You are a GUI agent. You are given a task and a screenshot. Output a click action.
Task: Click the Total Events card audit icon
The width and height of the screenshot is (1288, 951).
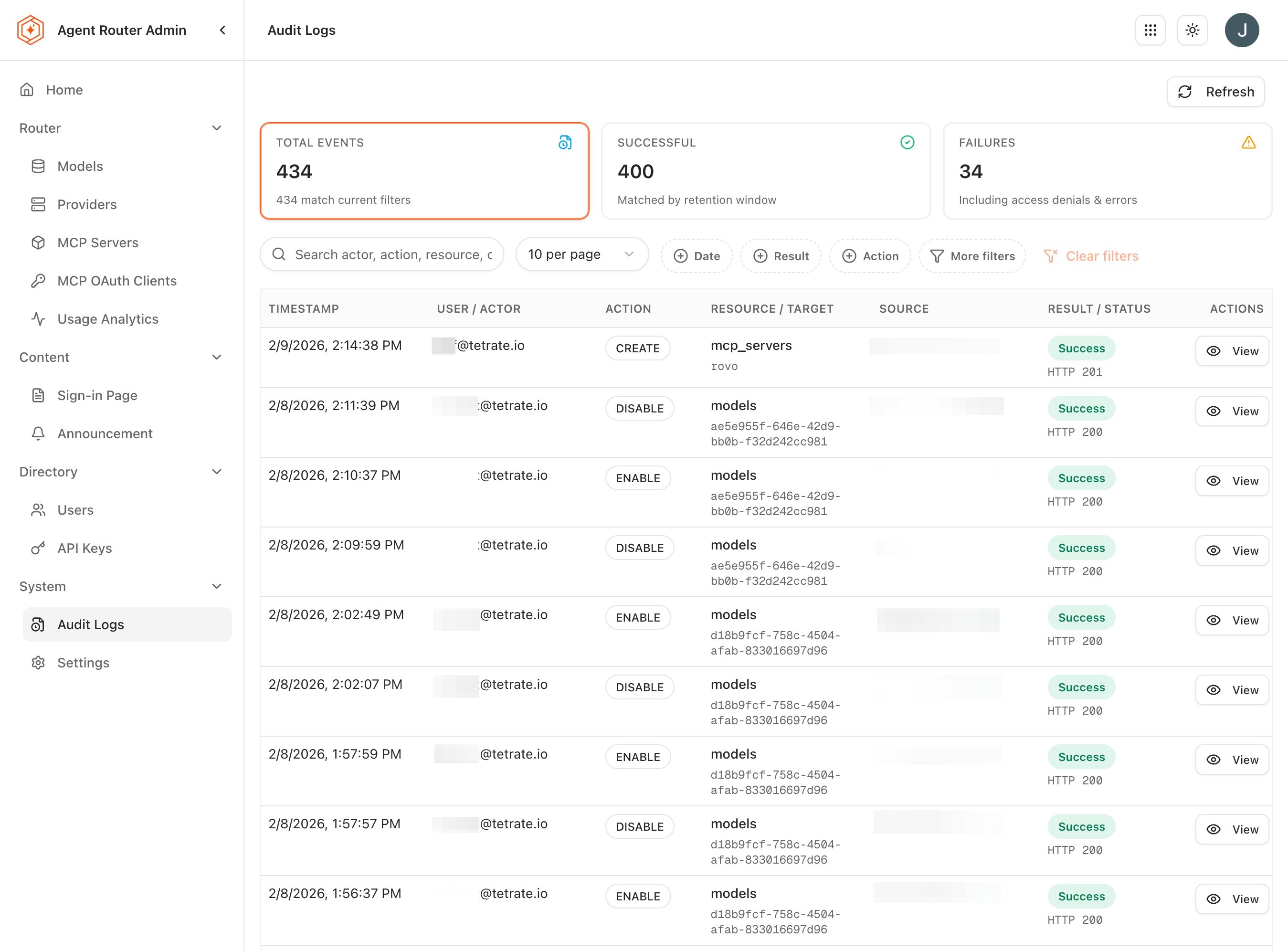click(565, 142)
